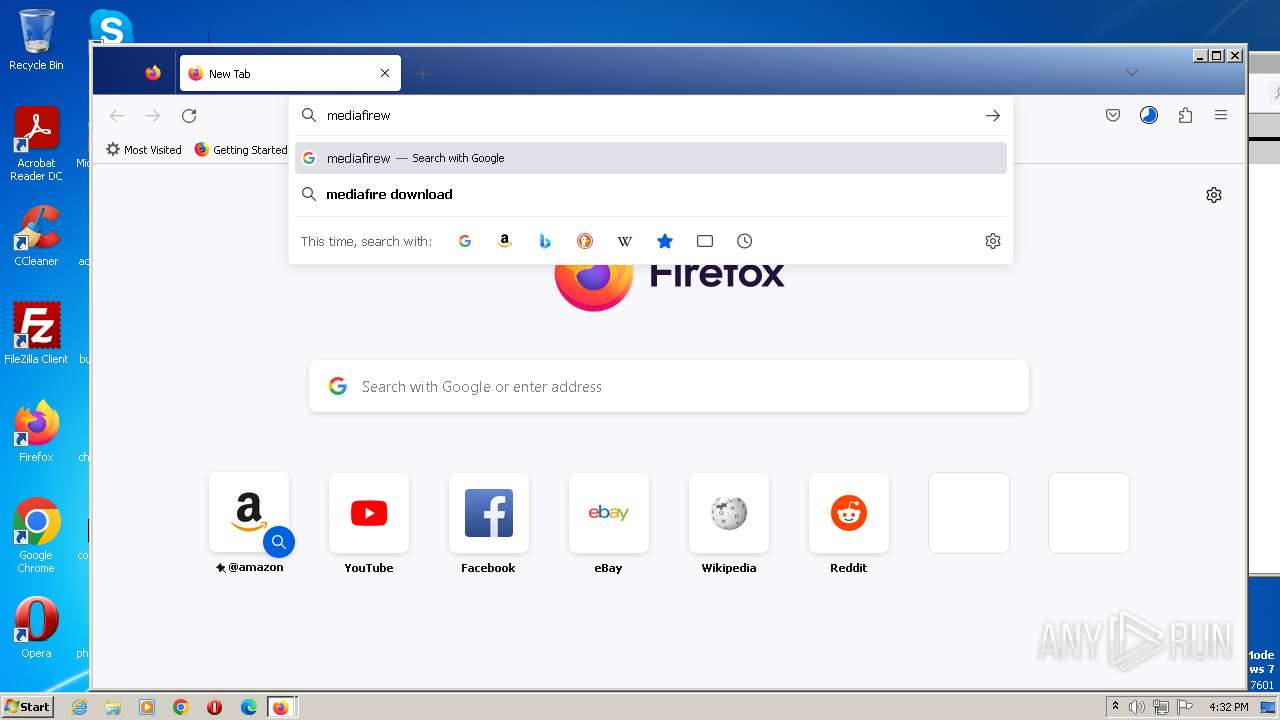This screenshot has width=1280, height=720.
Task: Open the Firefox account icon
Action: point(1149,116)
